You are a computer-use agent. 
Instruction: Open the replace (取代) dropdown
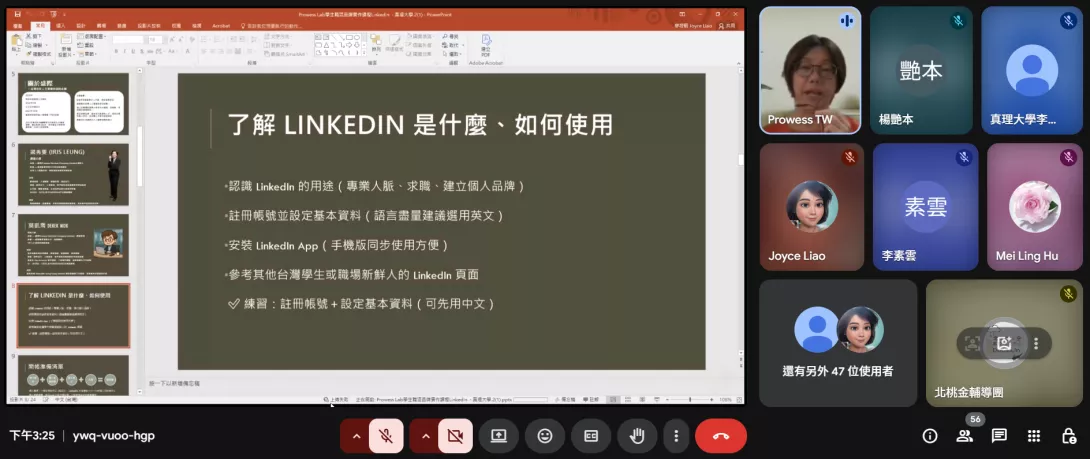[453, 45]
